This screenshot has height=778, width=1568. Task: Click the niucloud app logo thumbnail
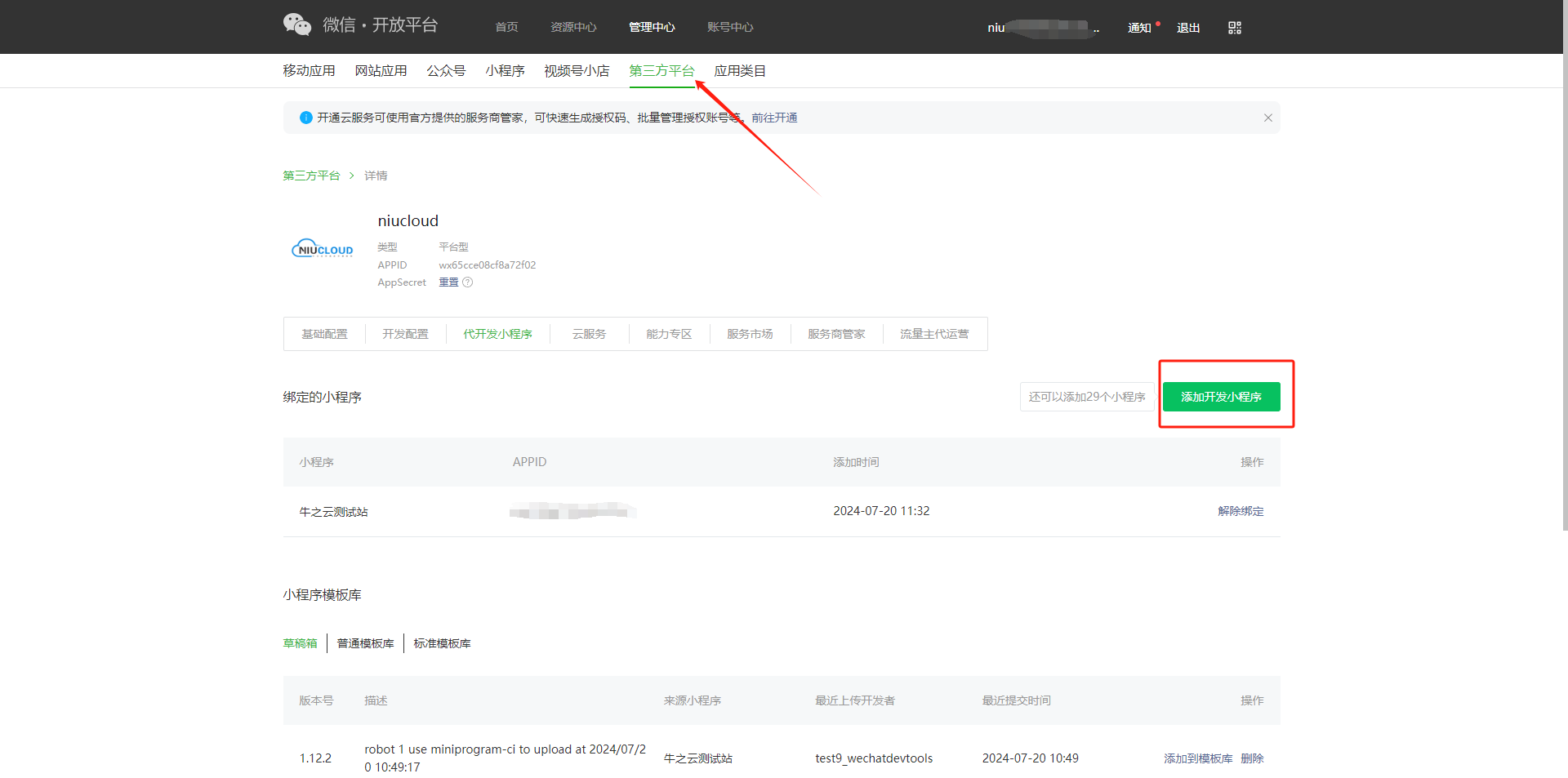pos(323,250)
